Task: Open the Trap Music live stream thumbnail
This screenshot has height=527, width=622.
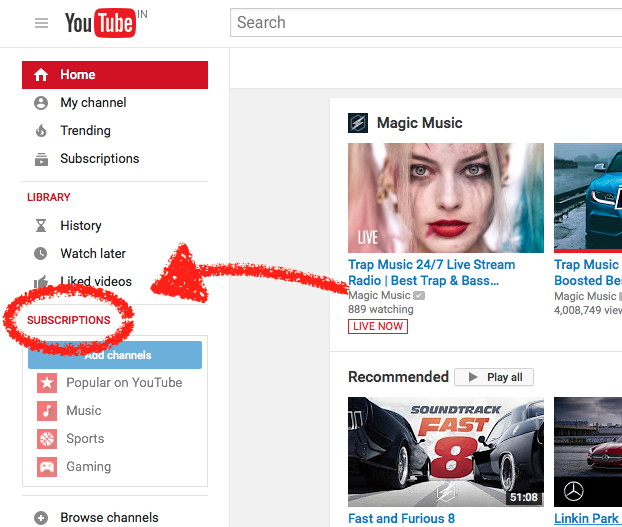Action: click(x=446, y=198)
